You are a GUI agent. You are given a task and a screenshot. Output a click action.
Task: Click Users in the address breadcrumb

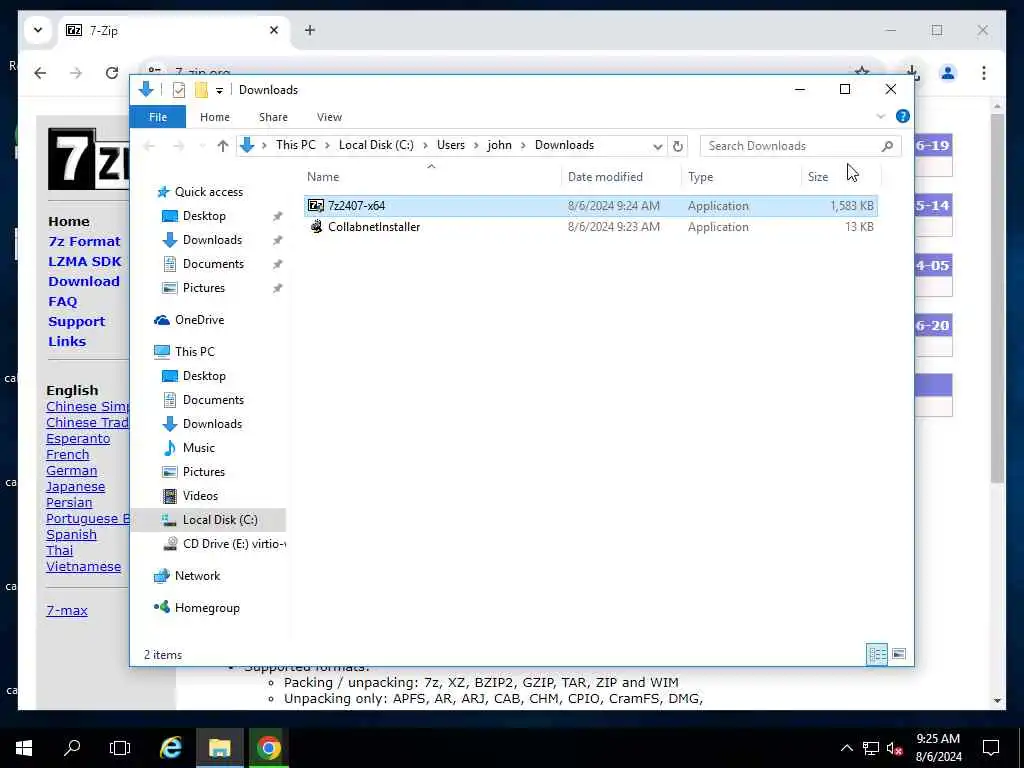pos(451,145)
